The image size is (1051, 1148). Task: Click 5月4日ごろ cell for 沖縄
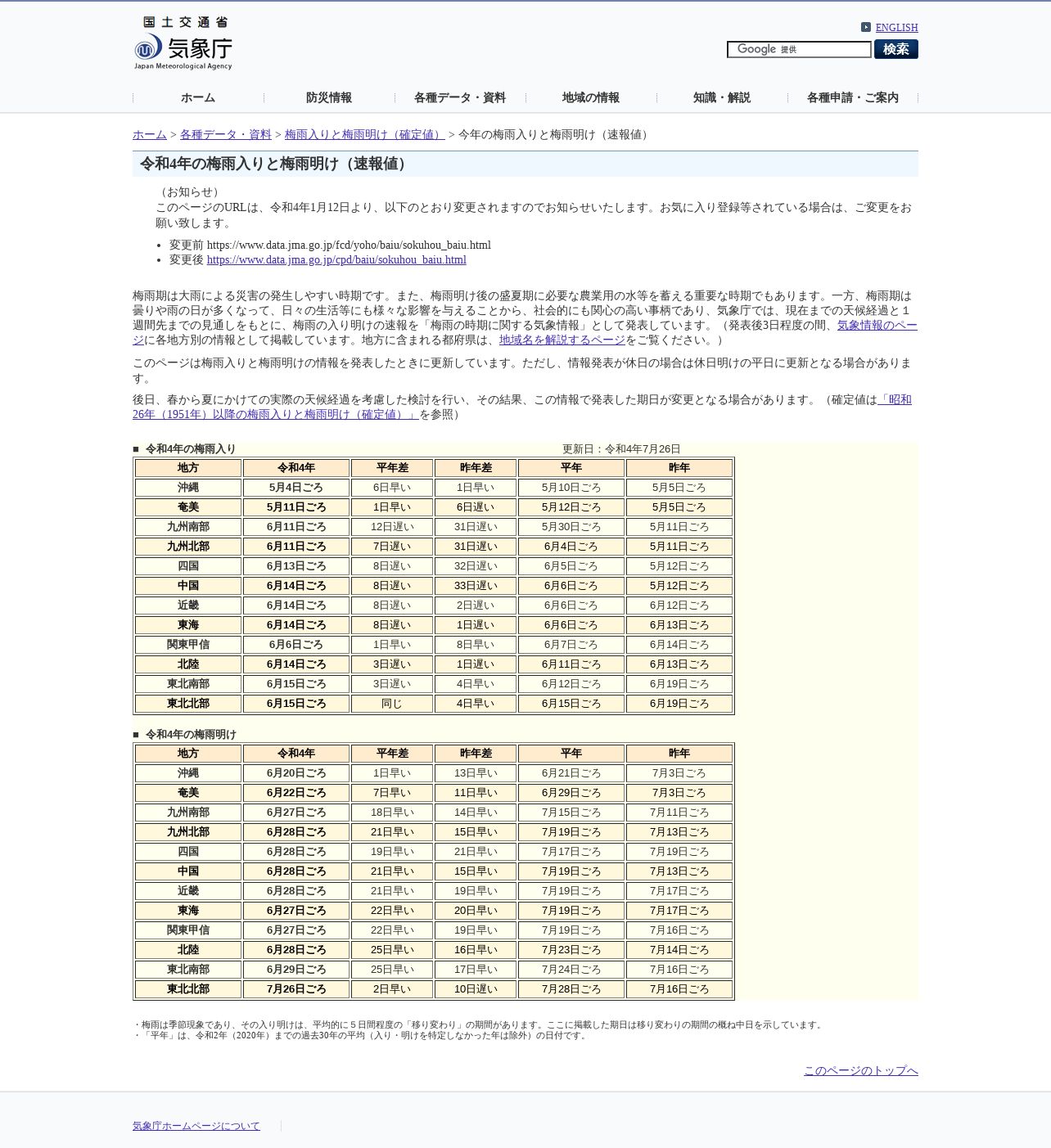[x=296, y=488]
